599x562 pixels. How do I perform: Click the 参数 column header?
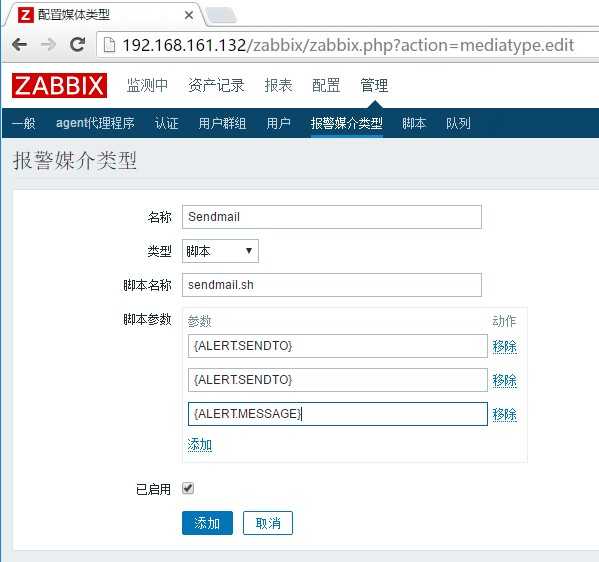tap(199, 321)
